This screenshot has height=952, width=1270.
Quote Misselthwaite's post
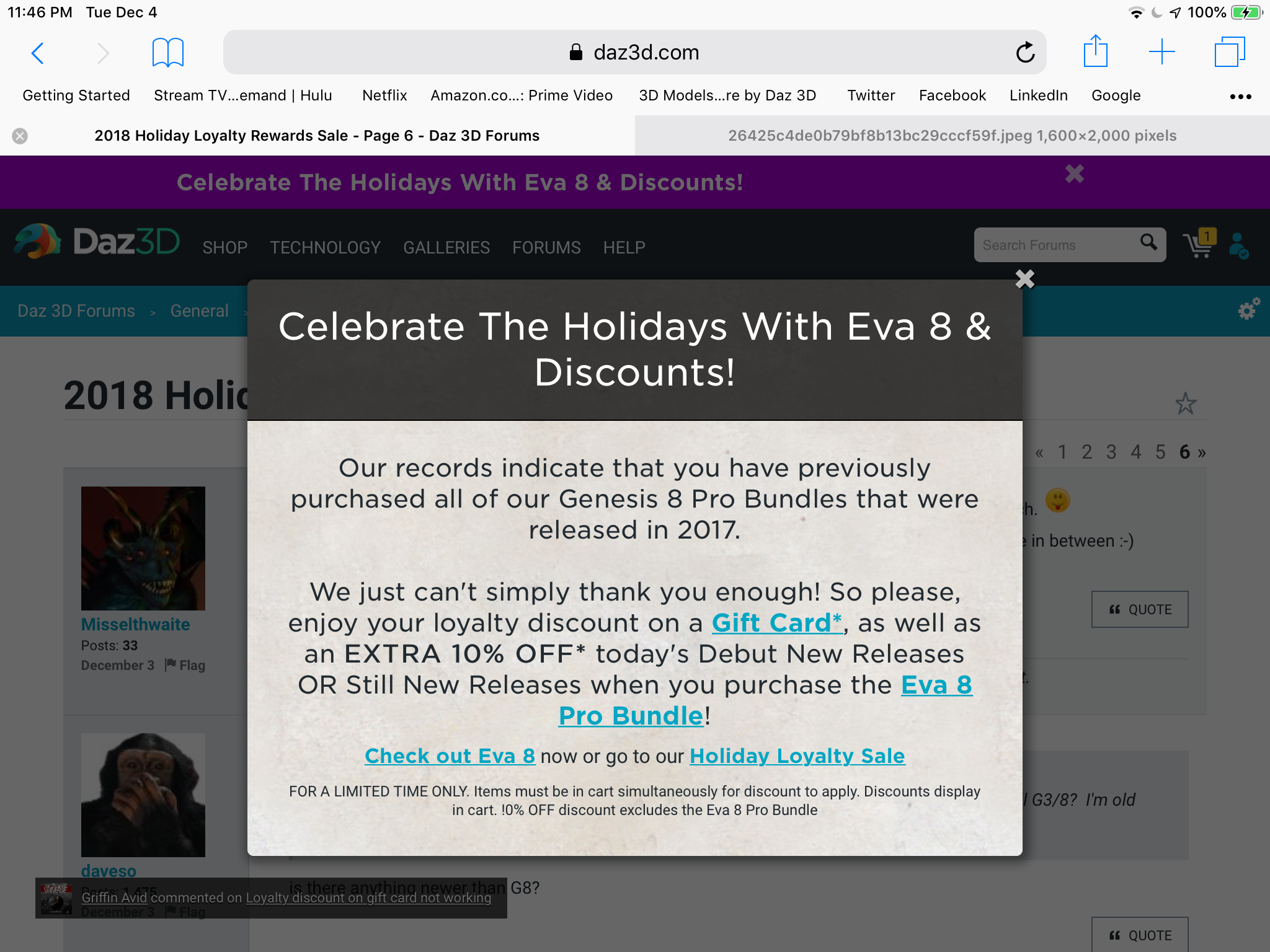[x=1140, y=609]
